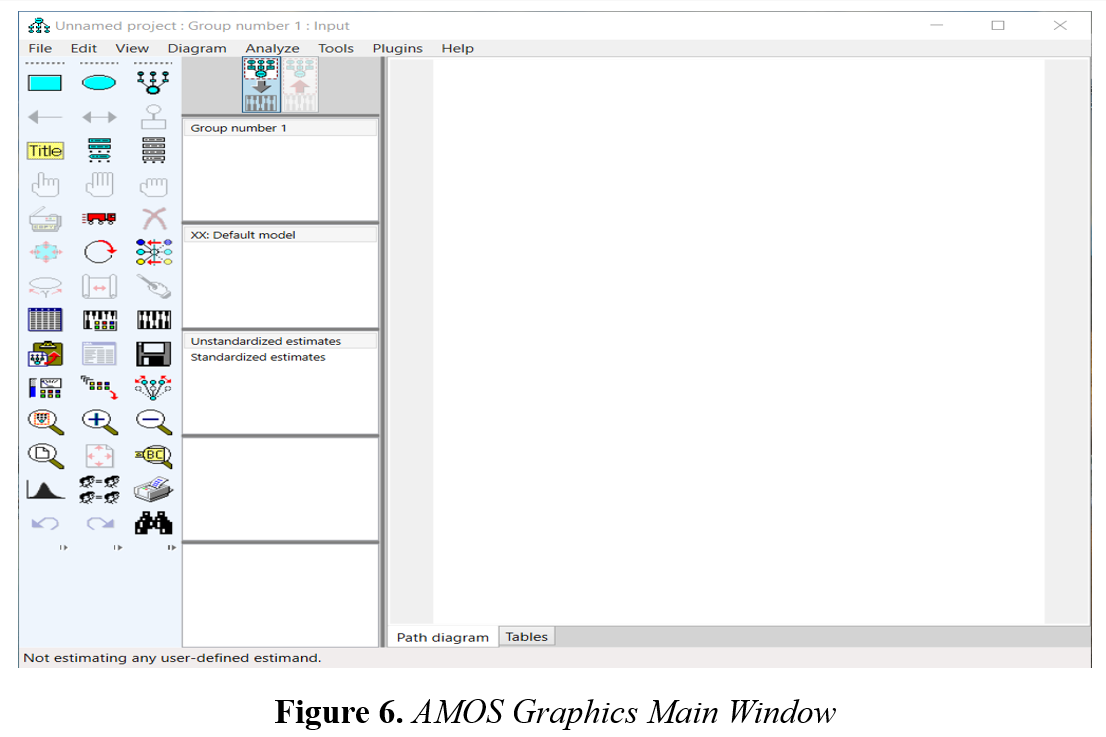Open the list variables in data set tool
Screen dimensions: 1106x737
pyautogui.click(x=153, y=150)
